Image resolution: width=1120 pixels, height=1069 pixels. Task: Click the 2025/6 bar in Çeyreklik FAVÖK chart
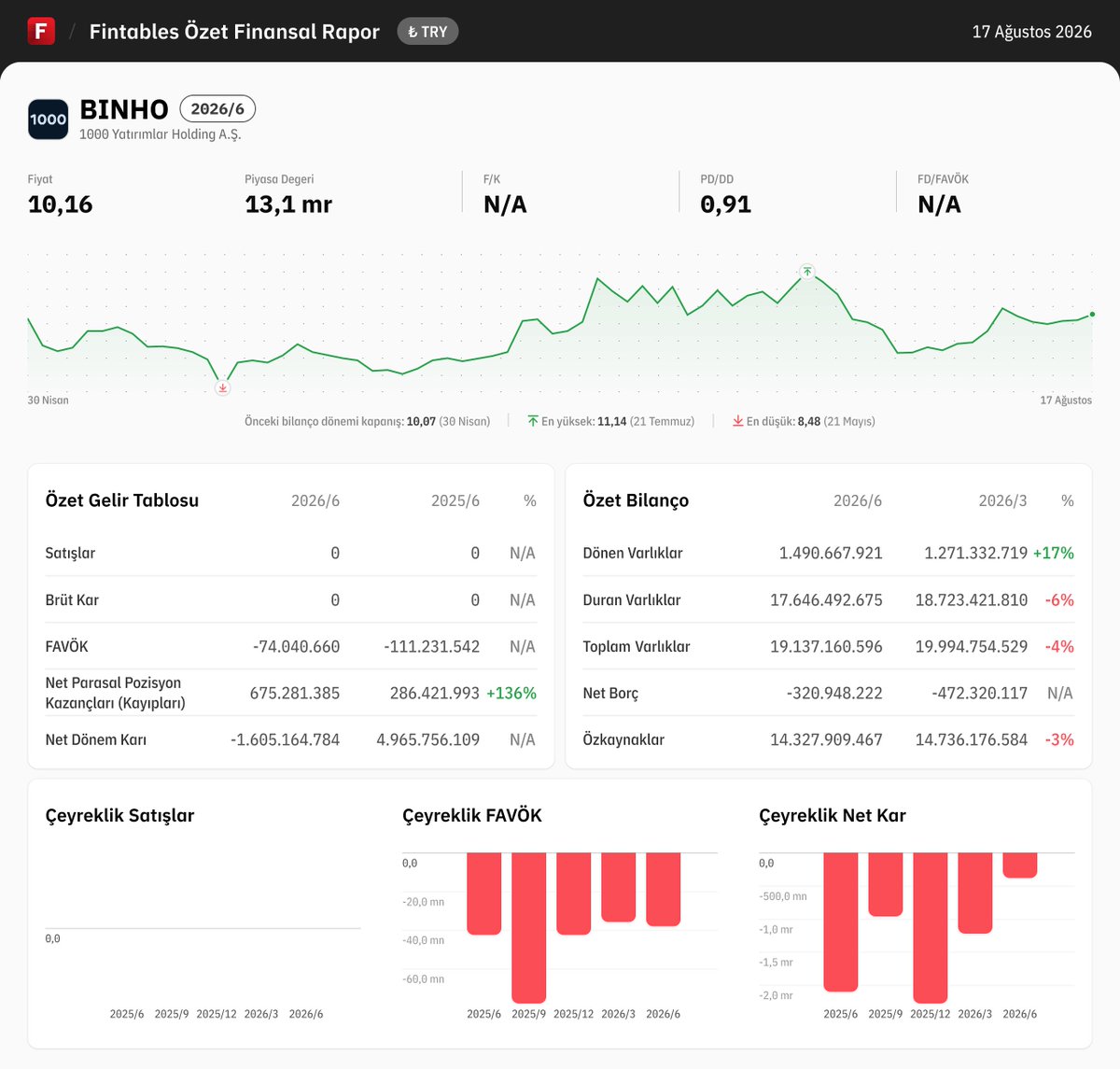(x=483, y=893)
